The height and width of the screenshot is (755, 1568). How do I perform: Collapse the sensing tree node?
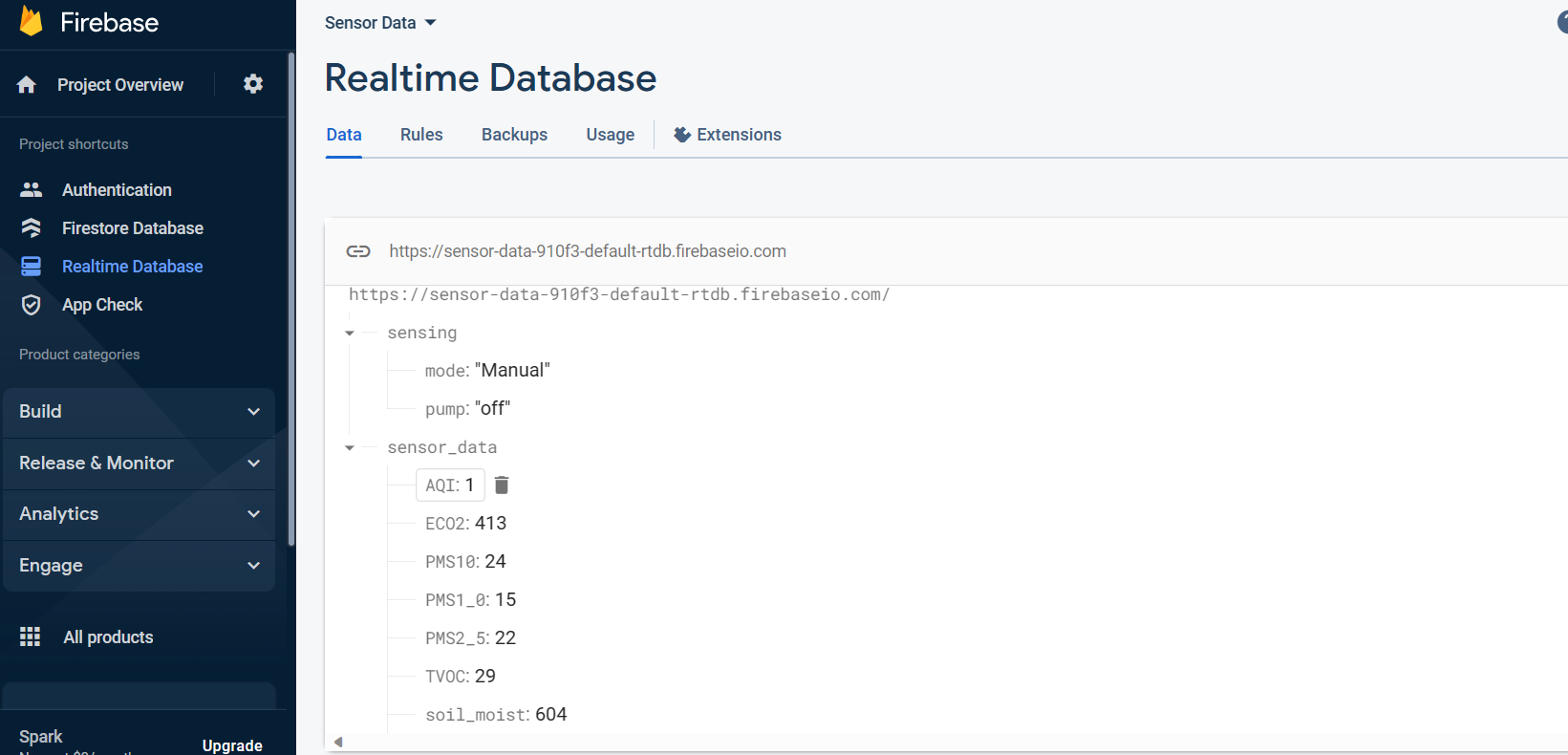click(x=350, y=334)
